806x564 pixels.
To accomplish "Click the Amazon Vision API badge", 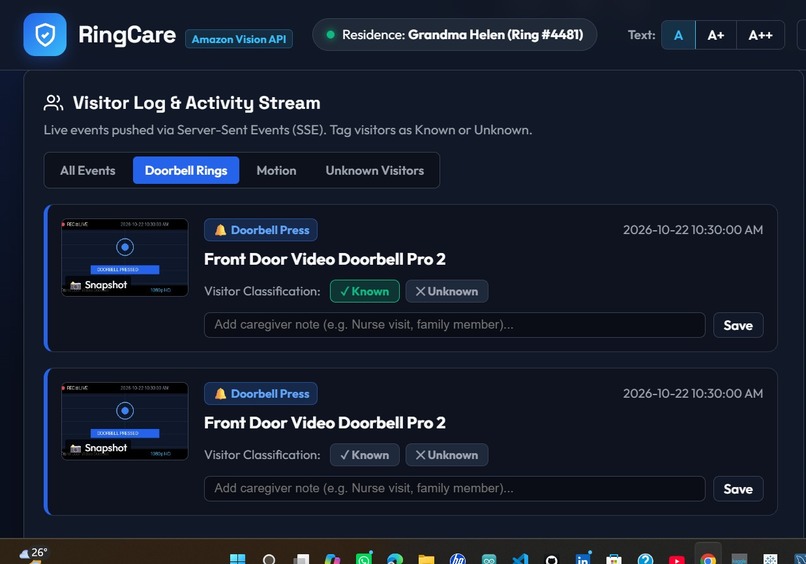I will [239, 39].
